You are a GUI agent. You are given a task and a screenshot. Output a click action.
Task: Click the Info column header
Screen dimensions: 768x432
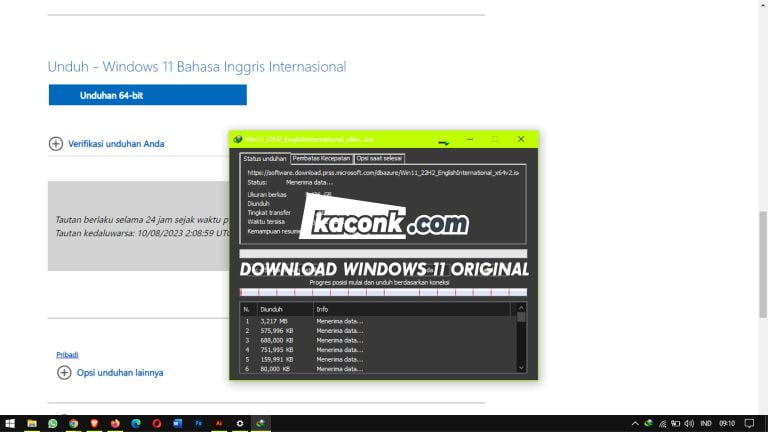(411, 310)
